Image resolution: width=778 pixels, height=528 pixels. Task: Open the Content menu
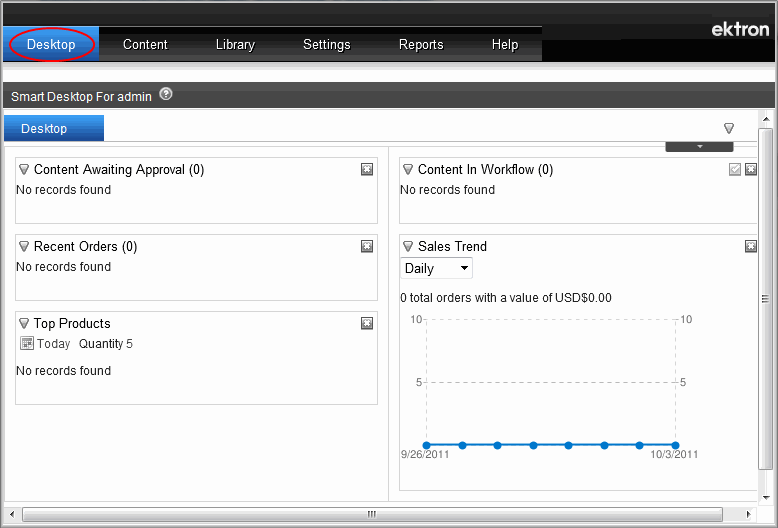pos(145,44)
